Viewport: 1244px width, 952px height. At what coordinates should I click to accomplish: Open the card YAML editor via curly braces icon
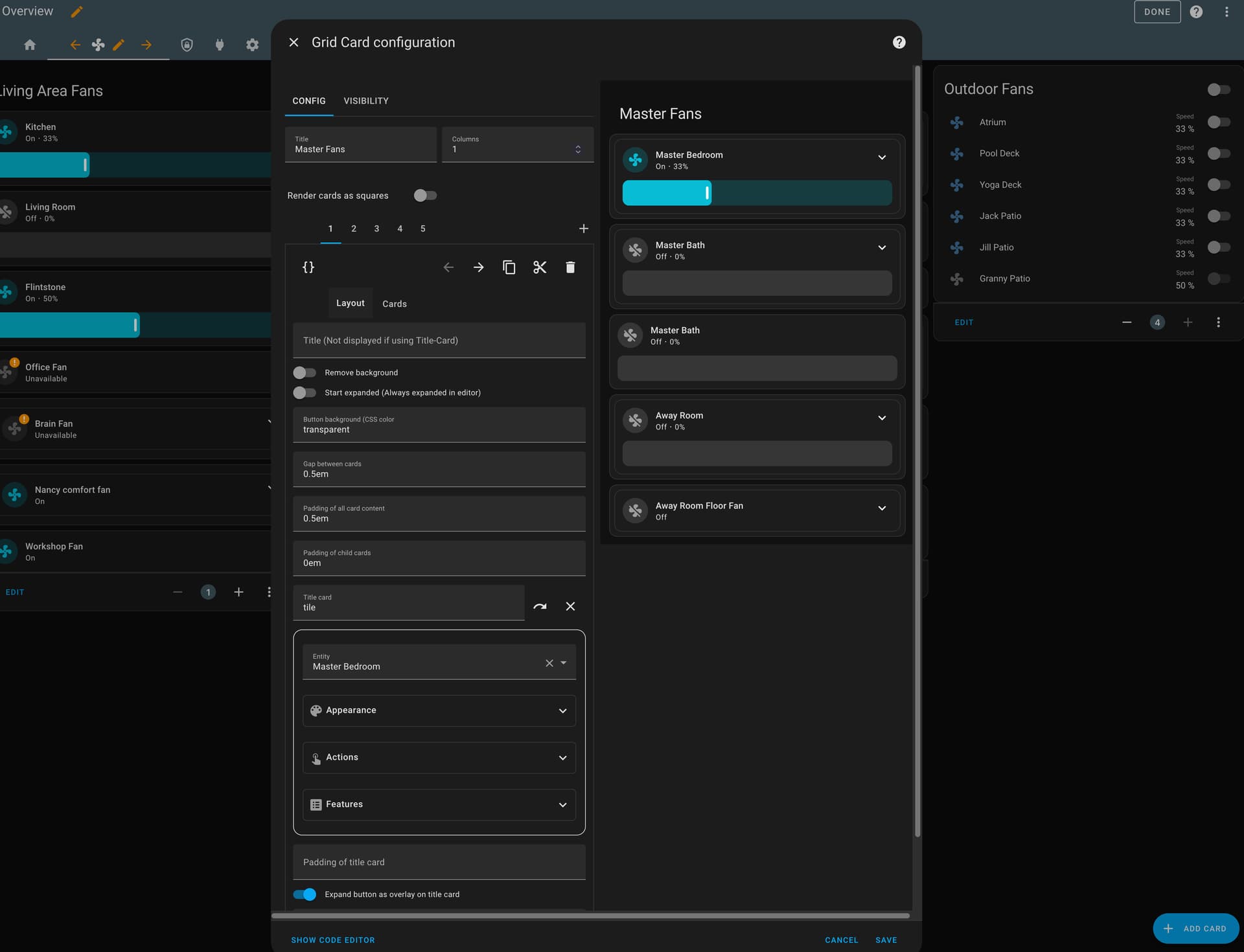pos(309,267)
